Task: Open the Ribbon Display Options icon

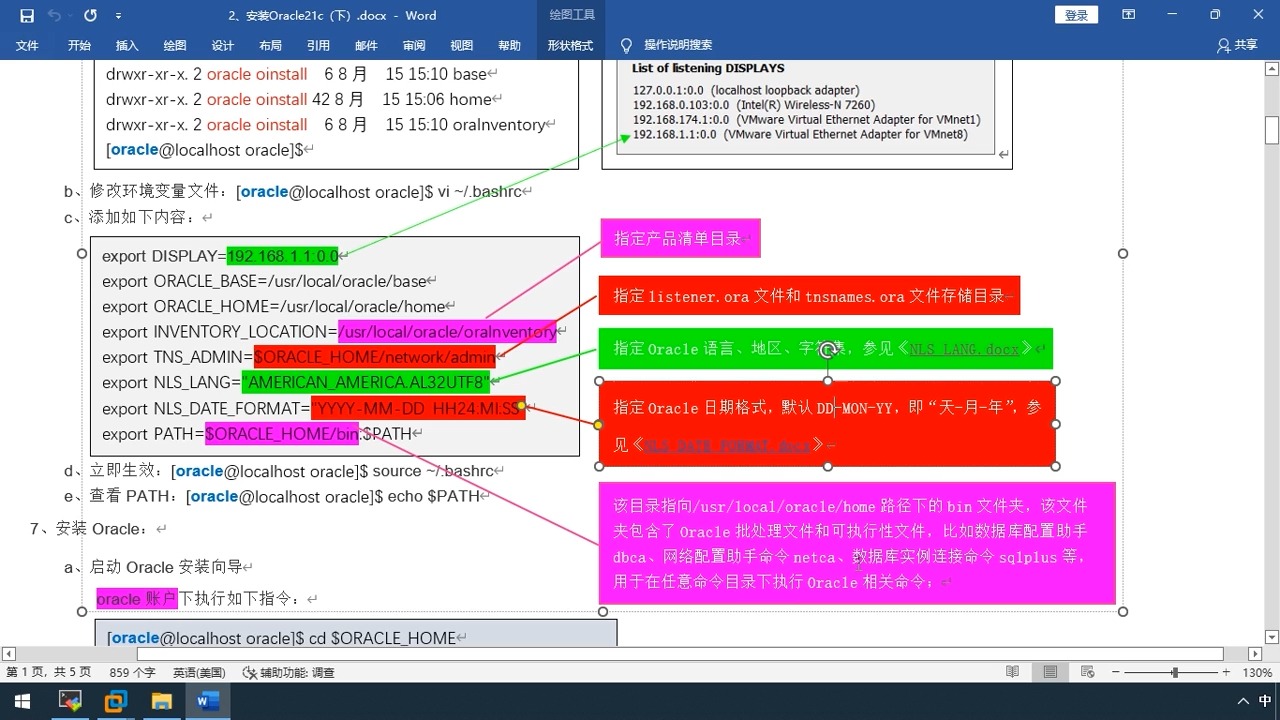Action: (x=1128, y=15)
